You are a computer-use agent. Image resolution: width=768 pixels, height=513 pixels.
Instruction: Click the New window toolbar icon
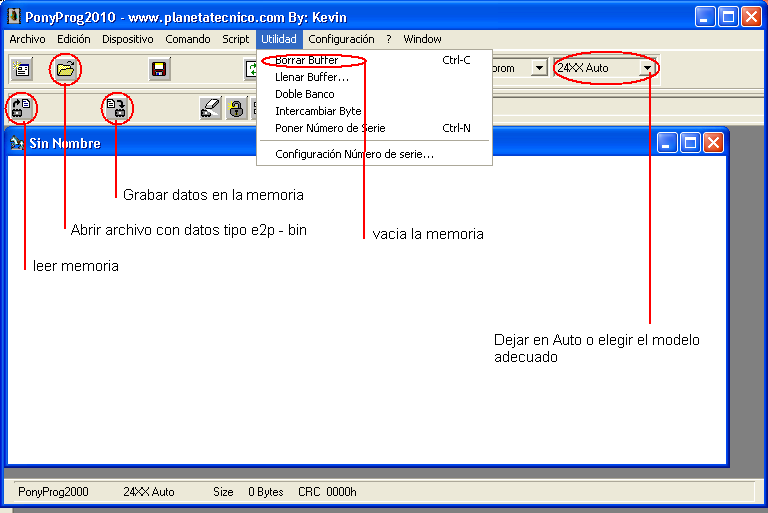[21, 69]
